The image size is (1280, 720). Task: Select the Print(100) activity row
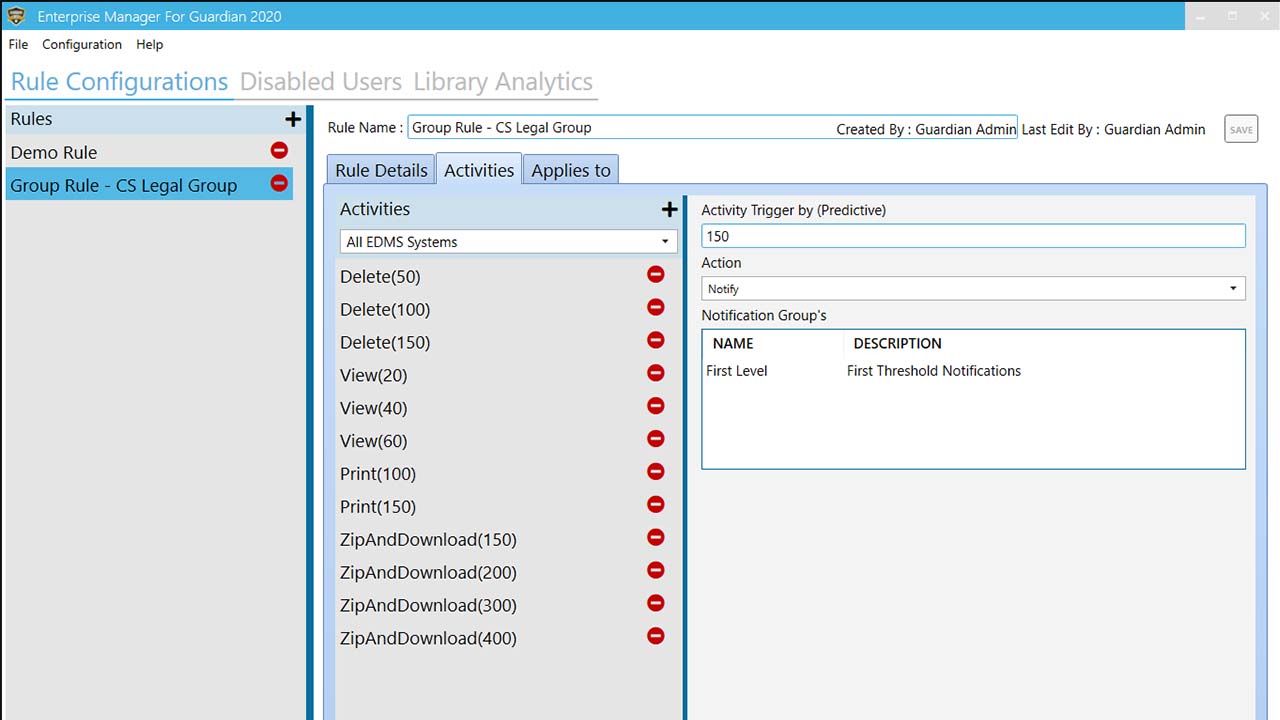point(506,473)
